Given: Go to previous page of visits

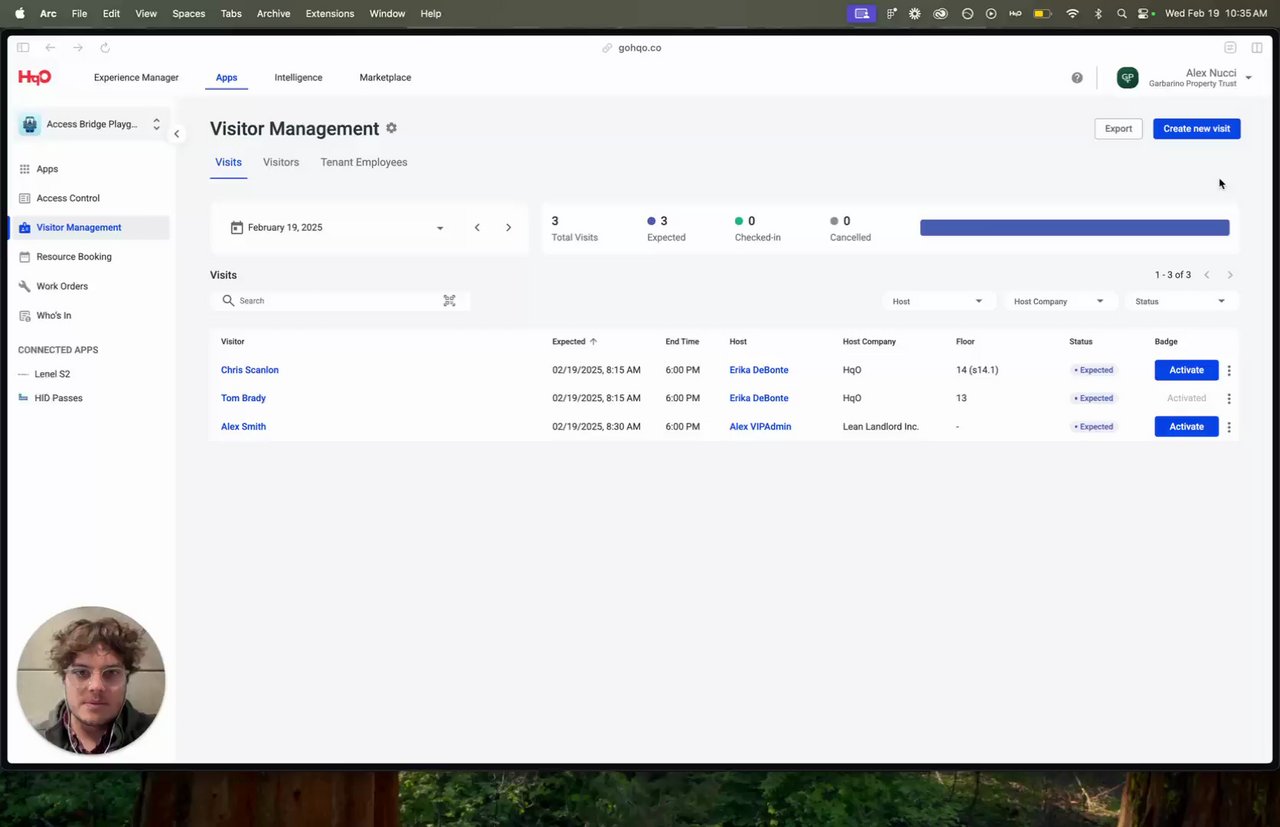Looking at the screenshot, I should tap(1207, 275).
